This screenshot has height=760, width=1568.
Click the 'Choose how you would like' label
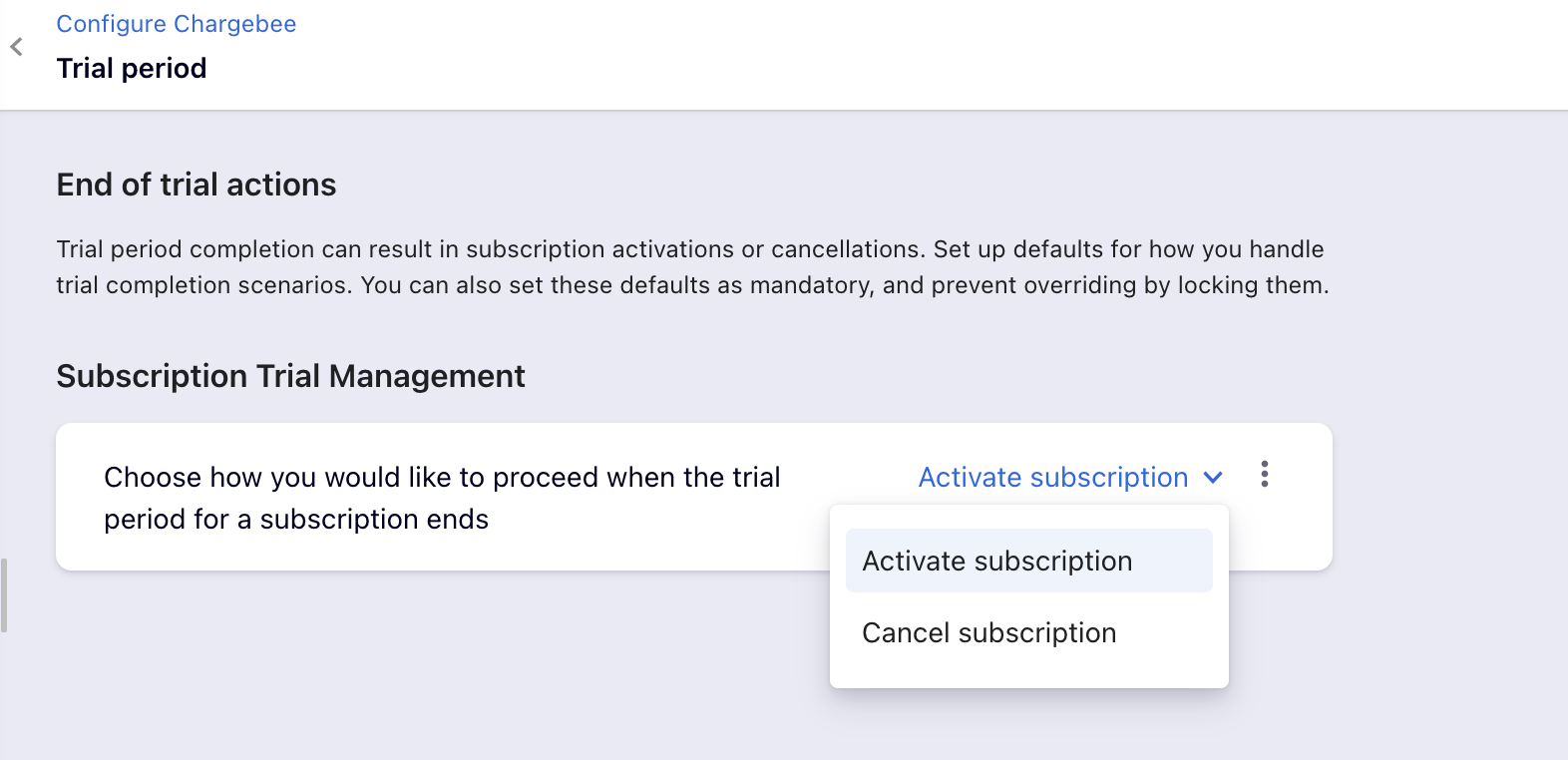442,478
